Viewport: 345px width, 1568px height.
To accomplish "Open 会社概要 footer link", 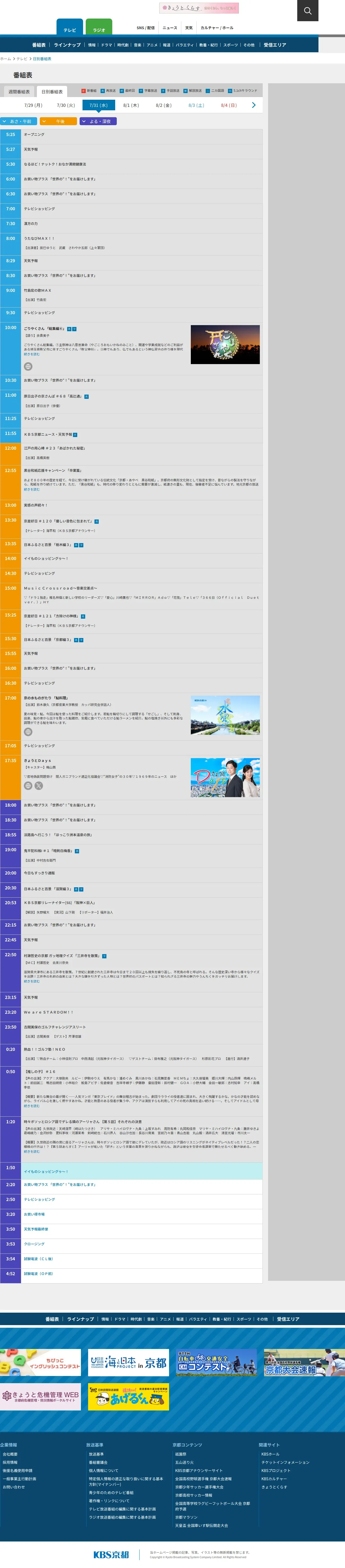I will tap(10, 1454).
